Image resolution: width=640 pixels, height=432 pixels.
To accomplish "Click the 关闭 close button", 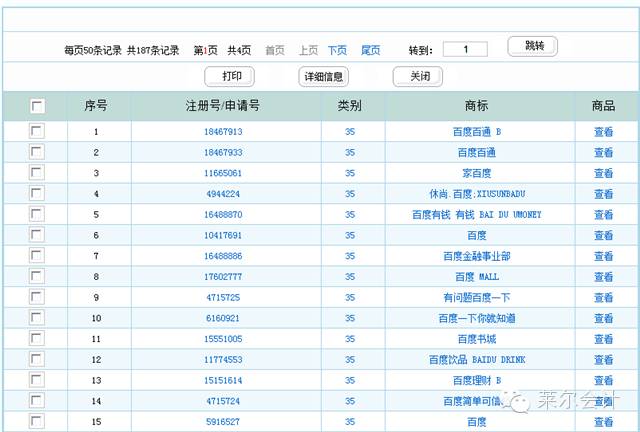I will tap(418, 77).
